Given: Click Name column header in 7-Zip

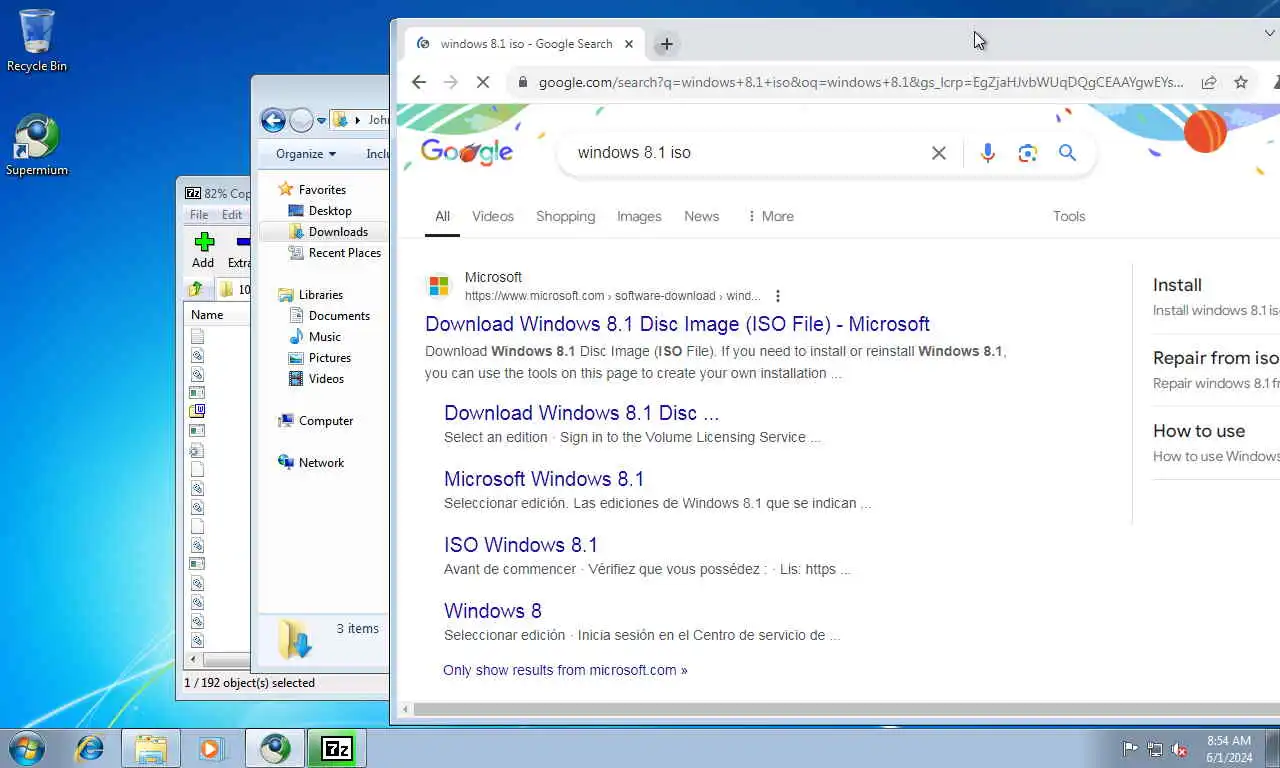Looking at the screenshot, I should pyautogui.click(x=218, y=315).
